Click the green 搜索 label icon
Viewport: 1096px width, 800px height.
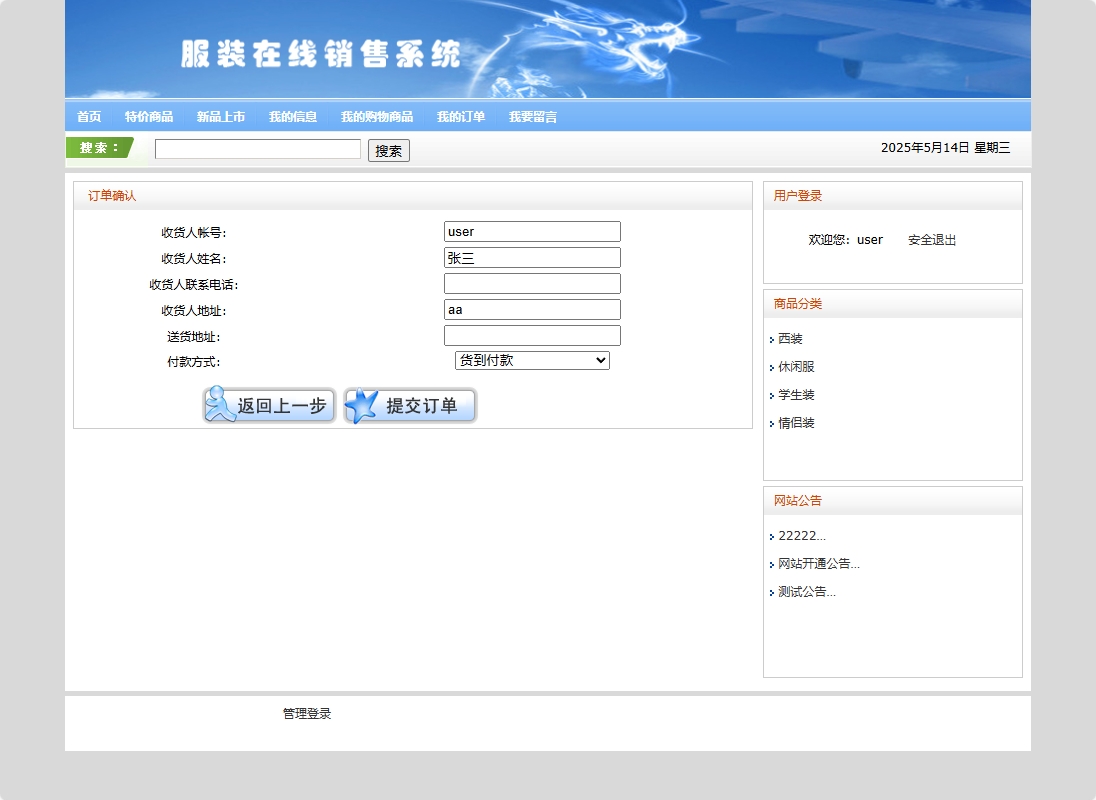(99, 147)
